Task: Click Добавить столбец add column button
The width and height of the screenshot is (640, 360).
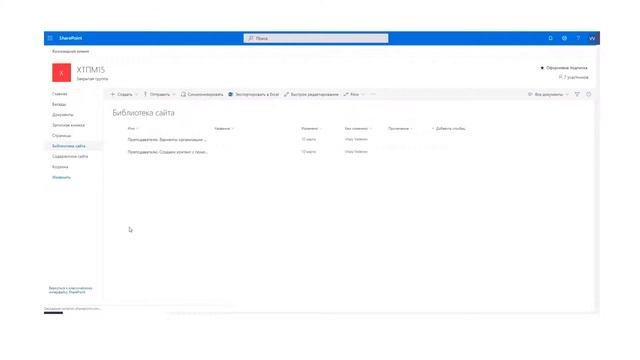Action: pos(449,129)
